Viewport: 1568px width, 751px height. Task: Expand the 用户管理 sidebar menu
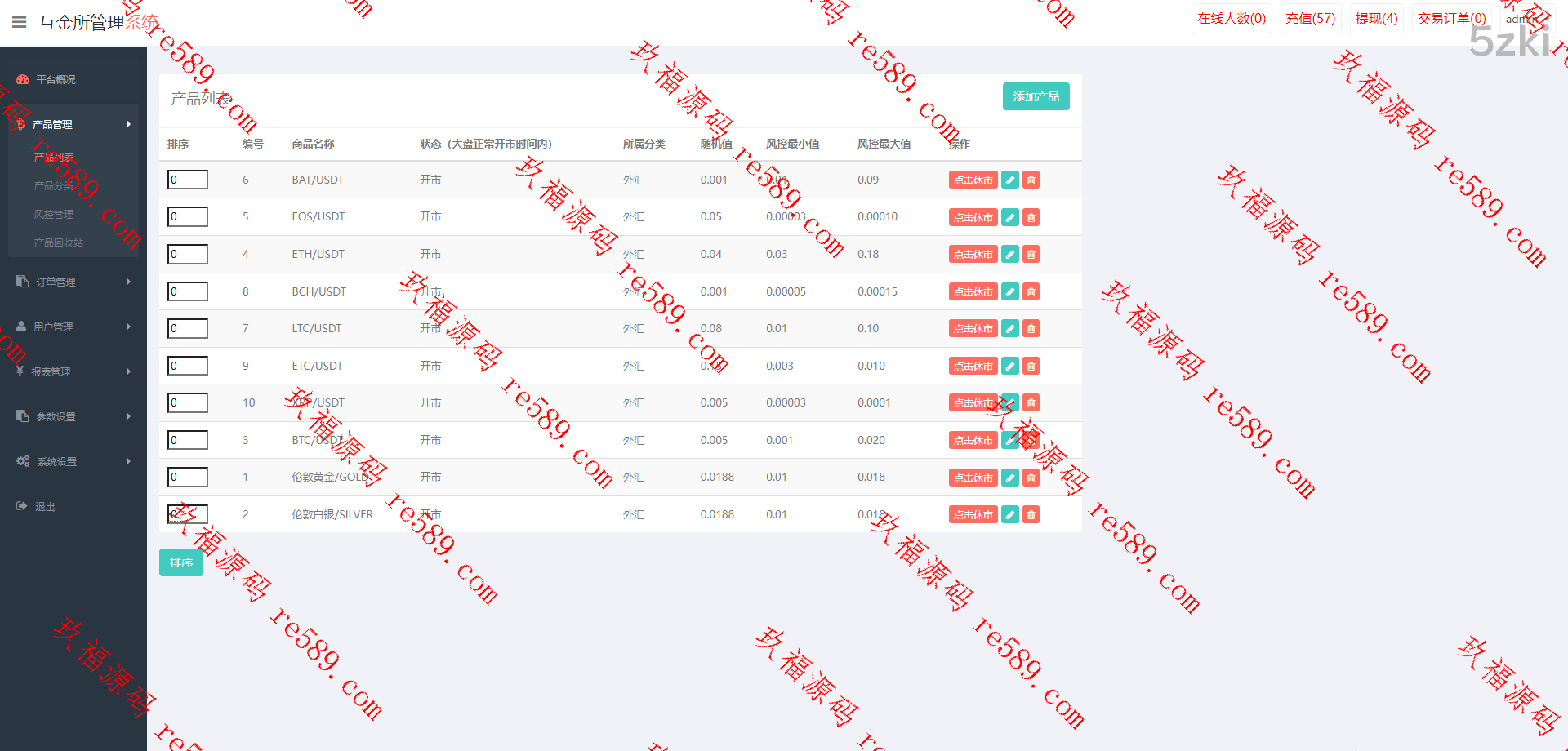pyautogui.click(x=73, y=327)
